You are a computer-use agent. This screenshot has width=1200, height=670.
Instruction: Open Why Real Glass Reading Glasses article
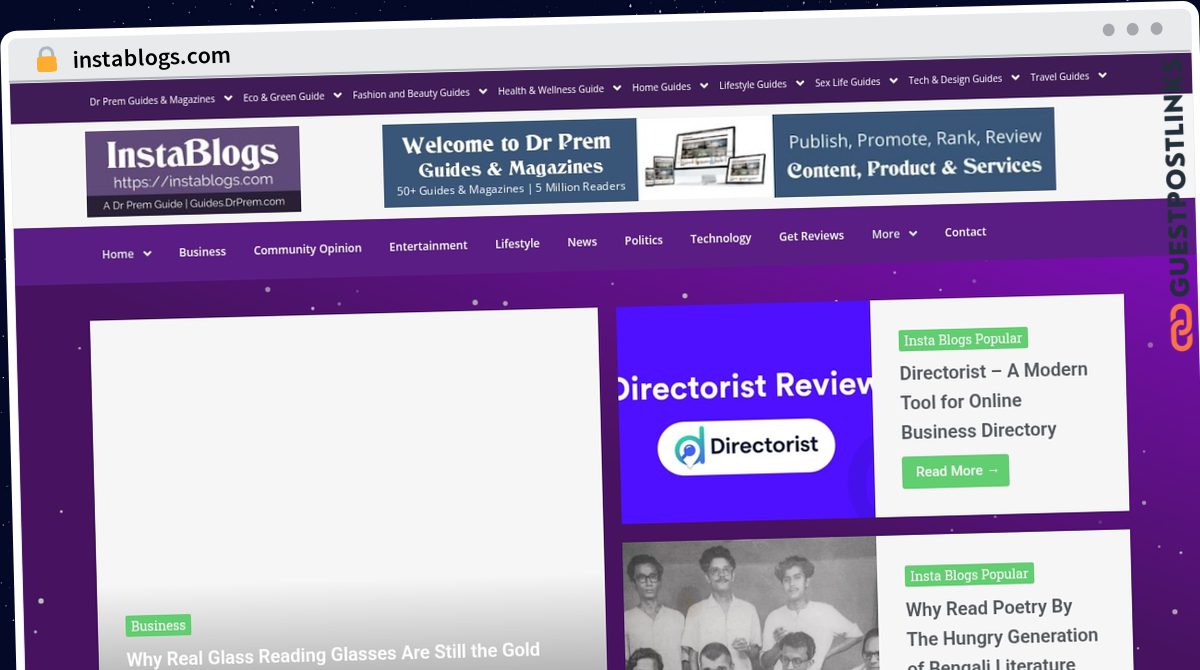coord(333,655)
